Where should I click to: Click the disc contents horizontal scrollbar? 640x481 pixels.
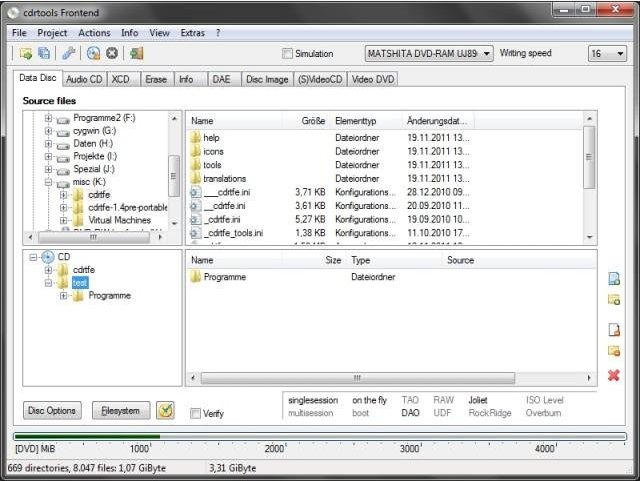(358, 378)
